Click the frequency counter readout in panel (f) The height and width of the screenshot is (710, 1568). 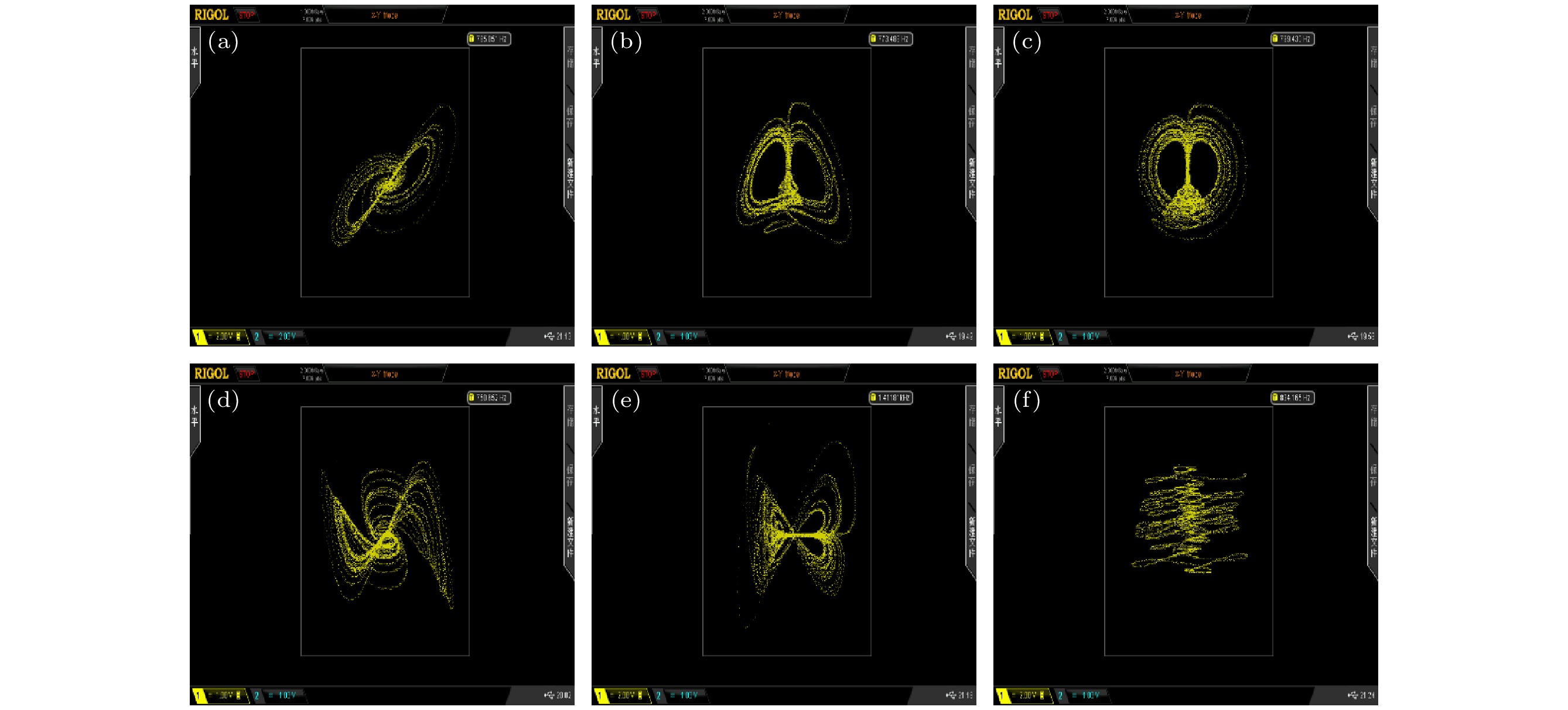1295,398
